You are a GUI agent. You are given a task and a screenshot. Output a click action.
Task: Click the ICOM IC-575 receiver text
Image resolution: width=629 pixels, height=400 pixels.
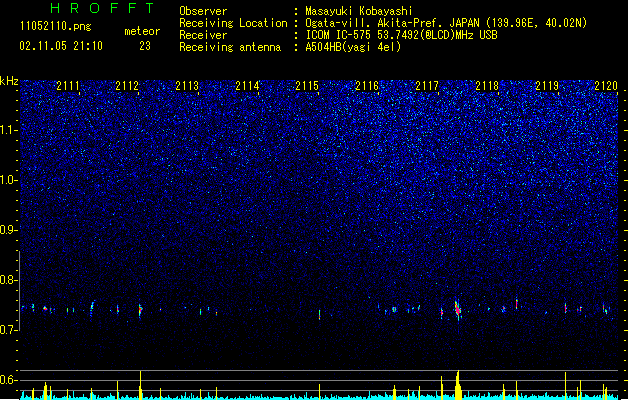click(401, 35)
